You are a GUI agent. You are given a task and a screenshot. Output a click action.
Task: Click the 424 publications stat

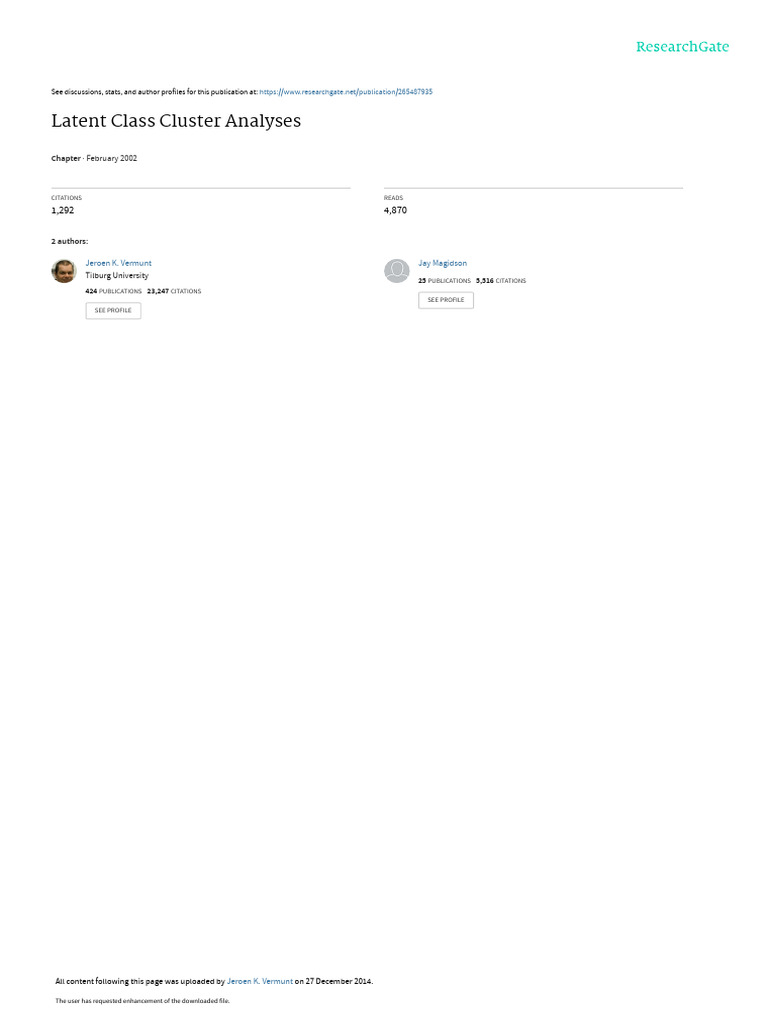[114, 291]
